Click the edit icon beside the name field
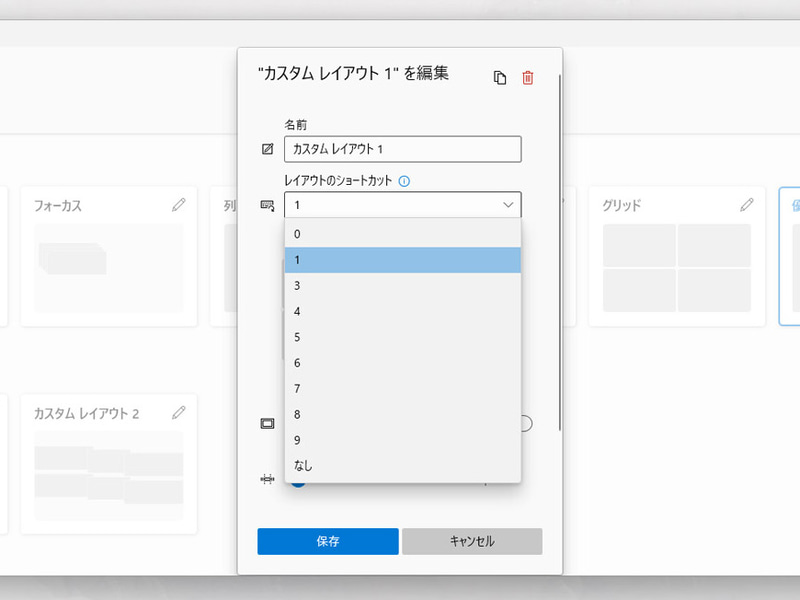800x600 pixels. pos(267,148)
